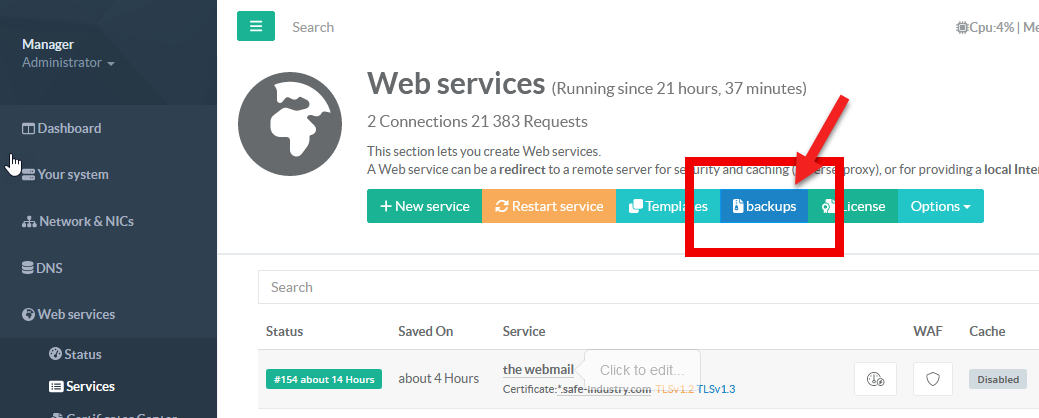Select Status under Web services

[x=82, y=354]
